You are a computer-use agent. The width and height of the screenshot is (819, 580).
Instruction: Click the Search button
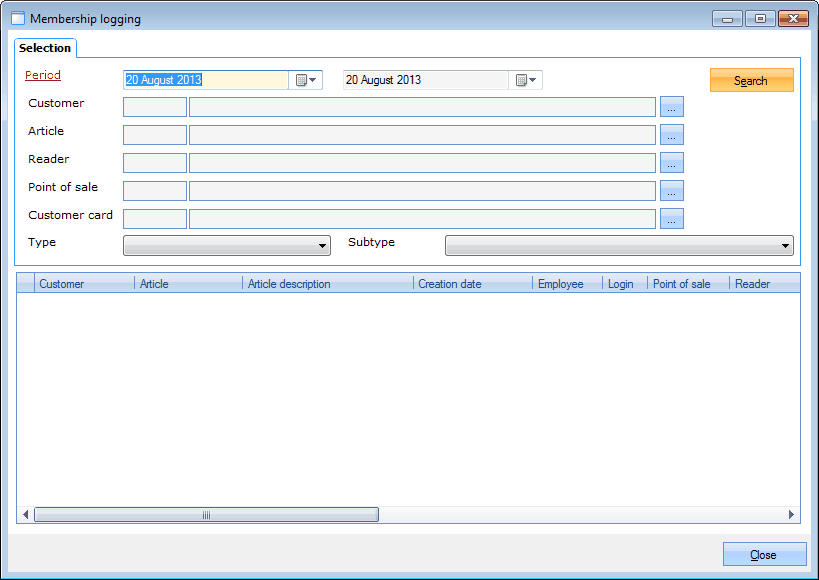coord(751,81)
